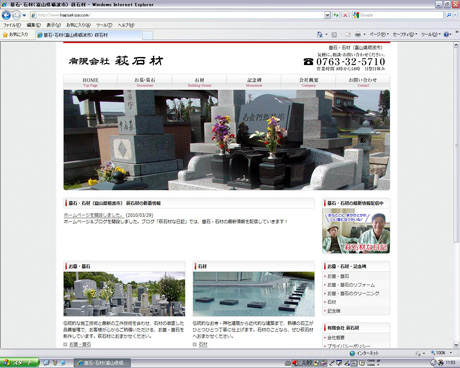Click the vertical scrollbar up arrow

[x=456, y=46]
